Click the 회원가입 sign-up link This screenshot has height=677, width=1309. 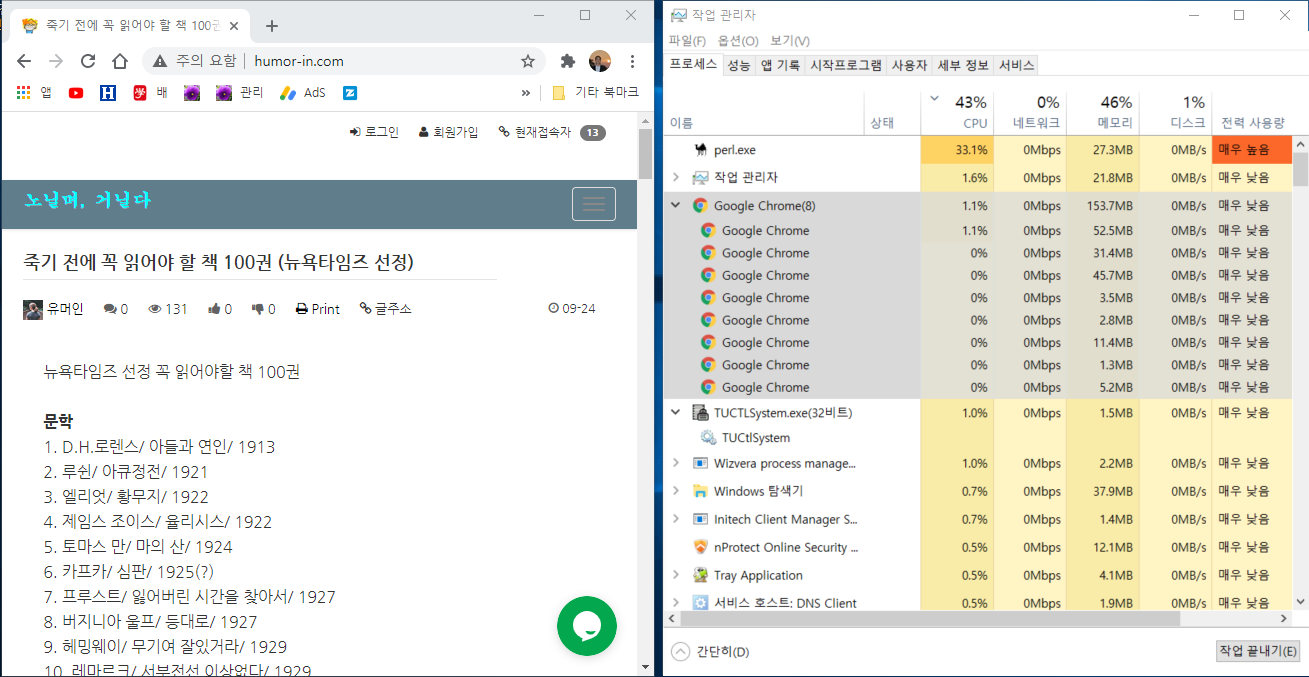coord(448,132)
